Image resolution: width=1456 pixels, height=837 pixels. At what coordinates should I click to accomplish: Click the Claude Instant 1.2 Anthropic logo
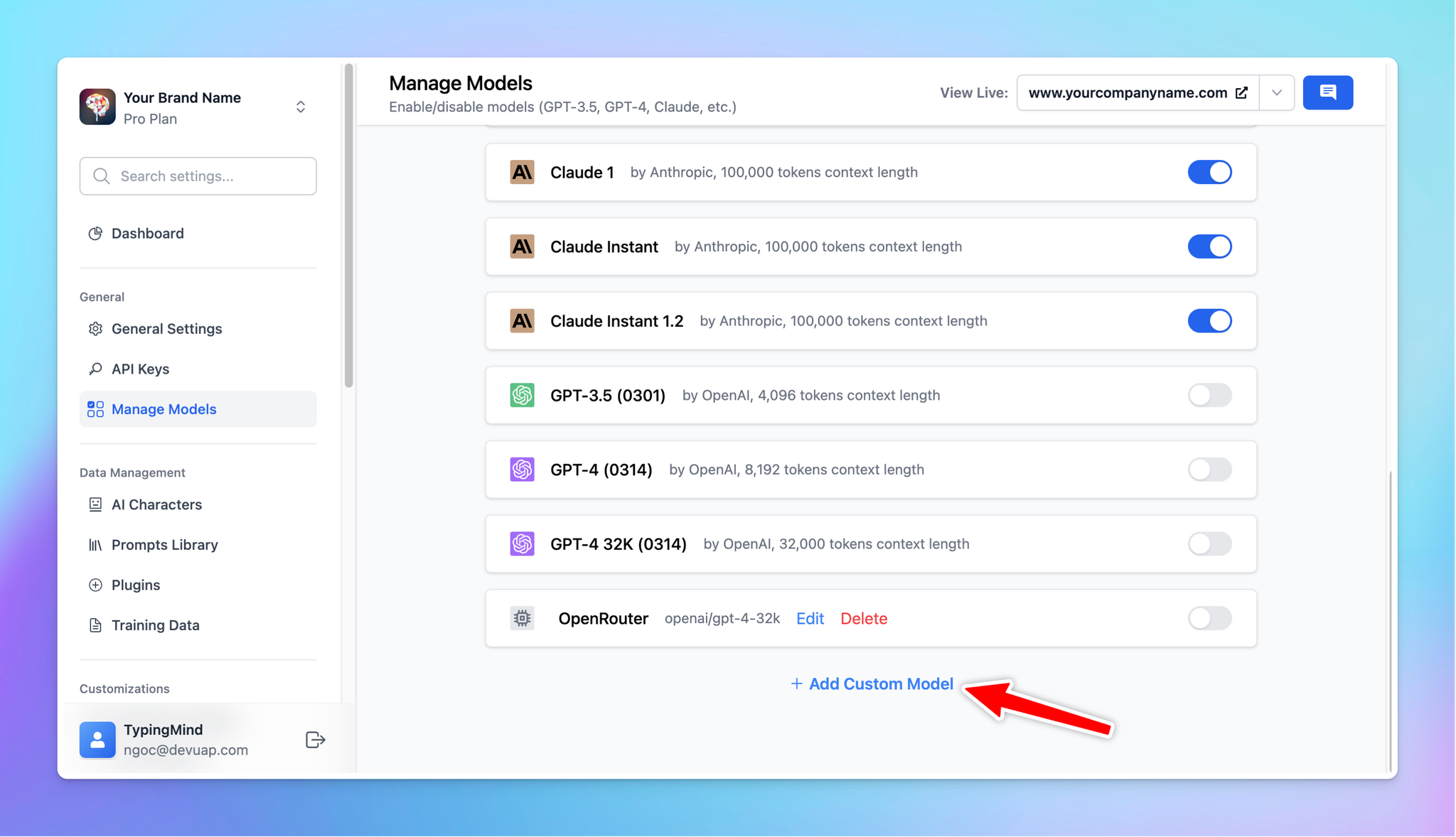pos(522,321)
